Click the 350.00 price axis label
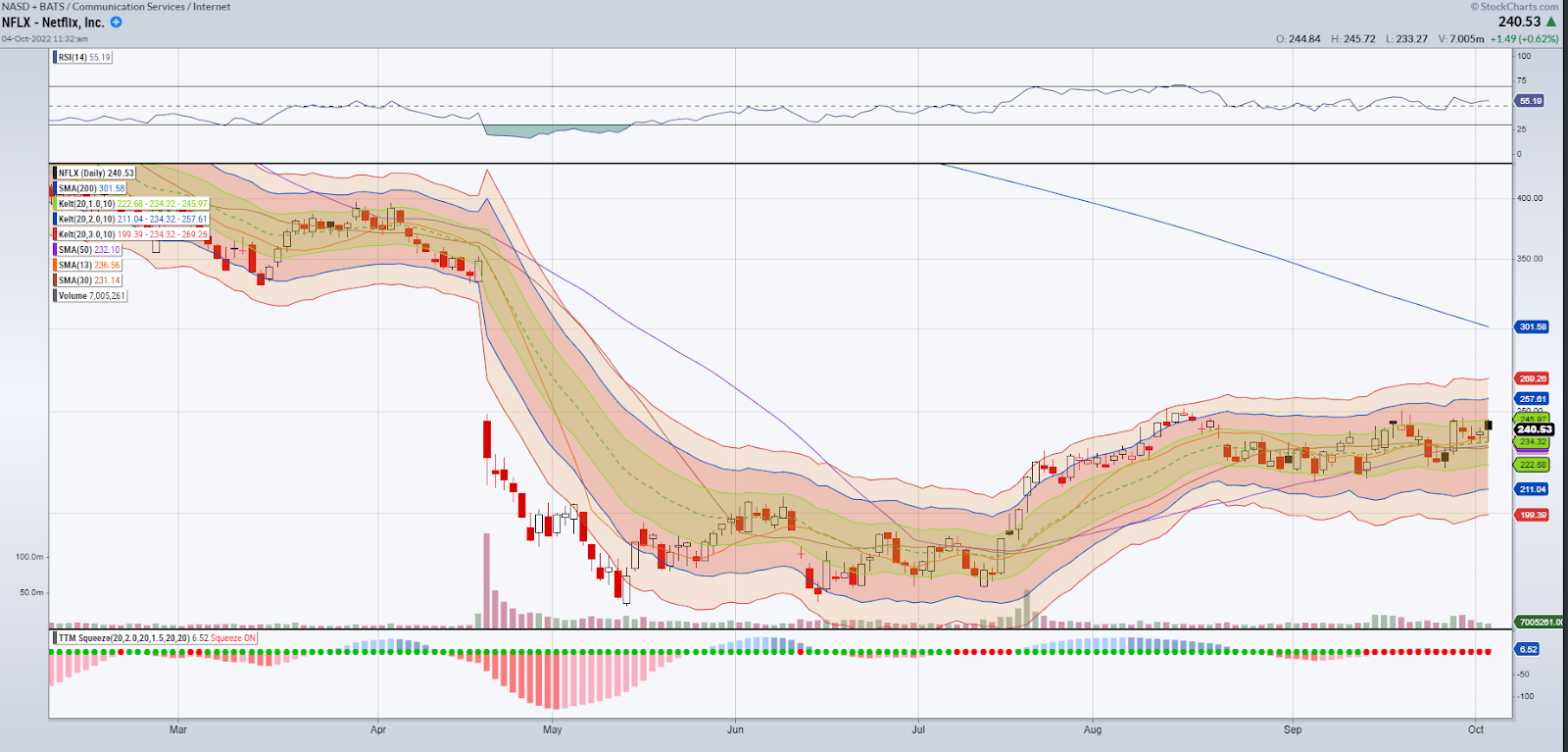The width and height of the screenshot is (1568, 752). pyautogui.click(x=1530, y=259)
